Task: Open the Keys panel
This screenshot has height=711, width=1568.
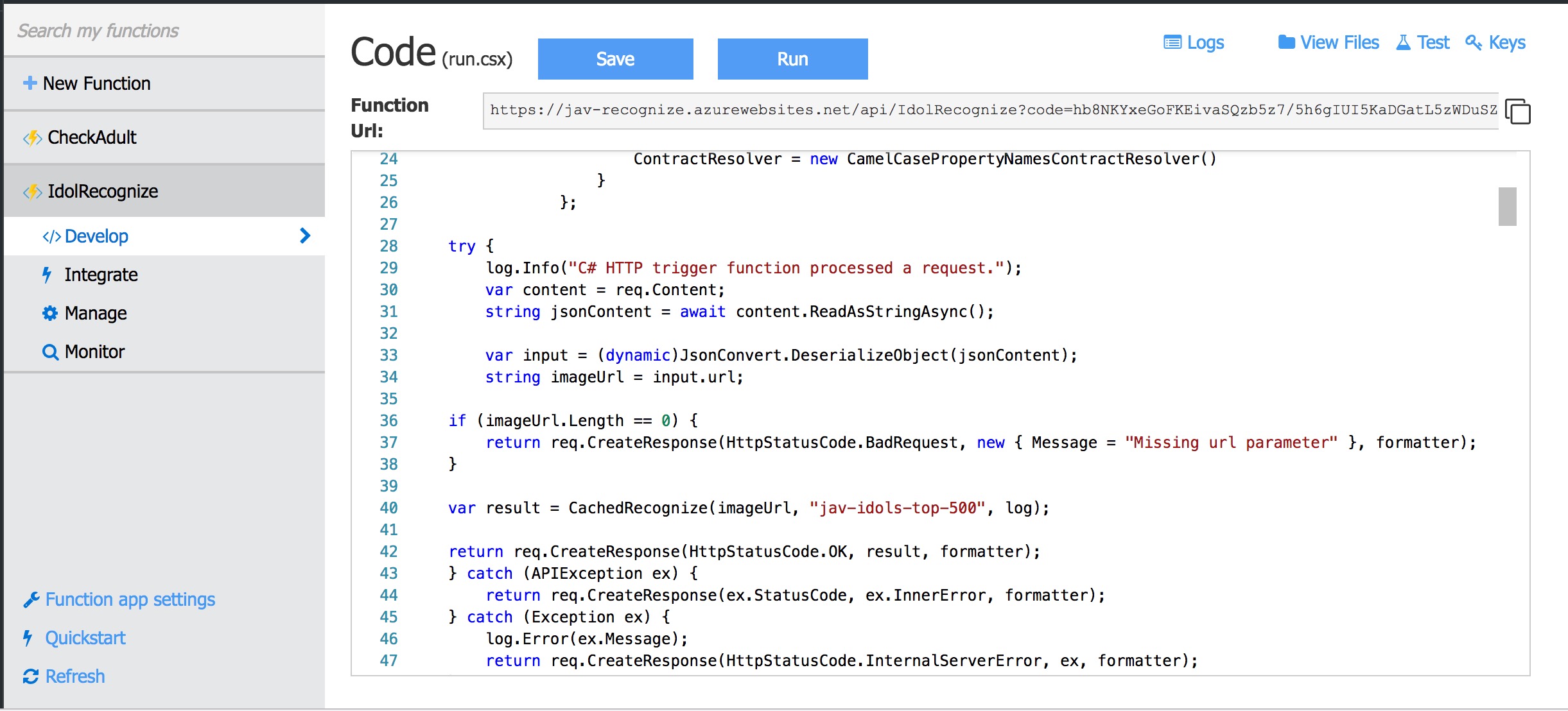Action: [1495, 43]
